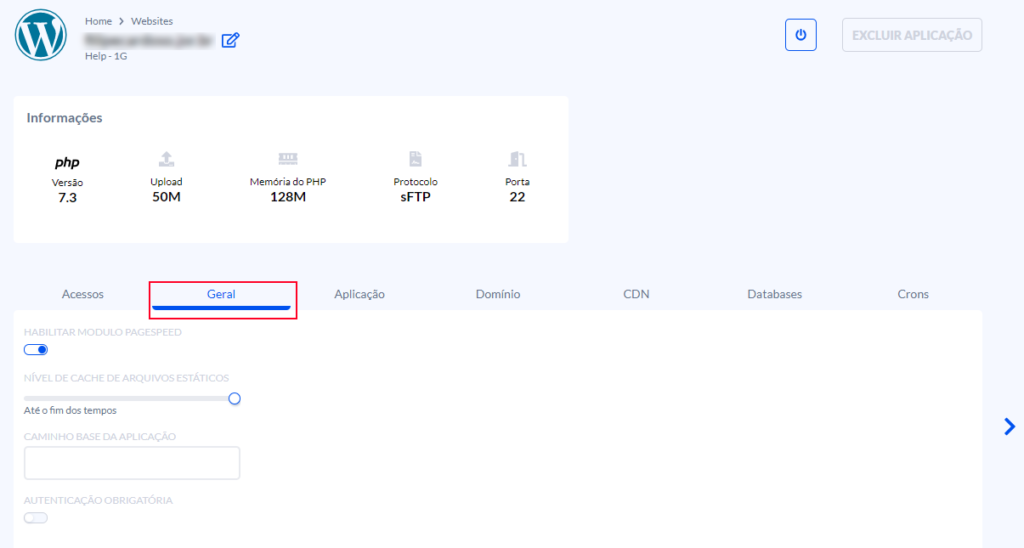Click the PHP memory chip icon

point(288,159)
